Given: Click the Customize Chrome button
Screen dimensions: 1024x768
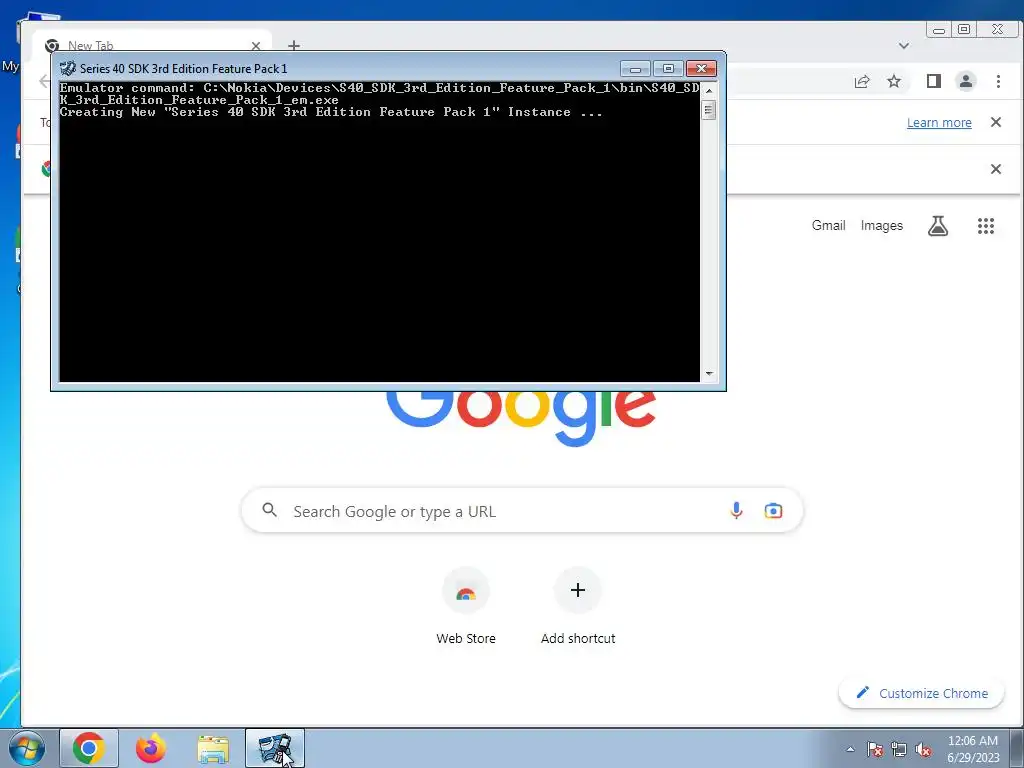Looking at the screenshot, I should [x=921, y=693].
